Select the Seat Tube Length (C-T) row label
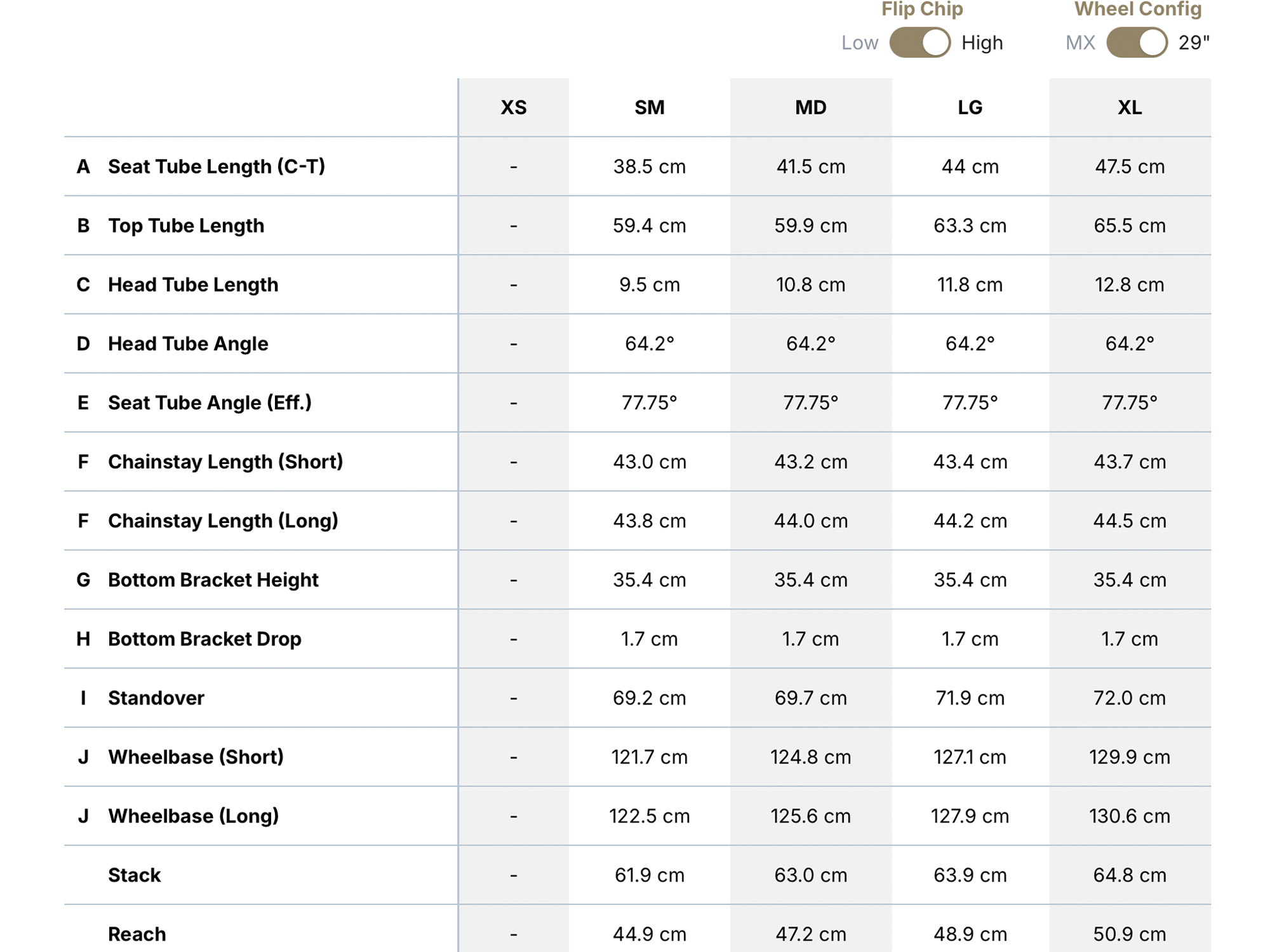The height and width of the screenshot is (952, 1270). pyautogui.click(x=217, y=166)
